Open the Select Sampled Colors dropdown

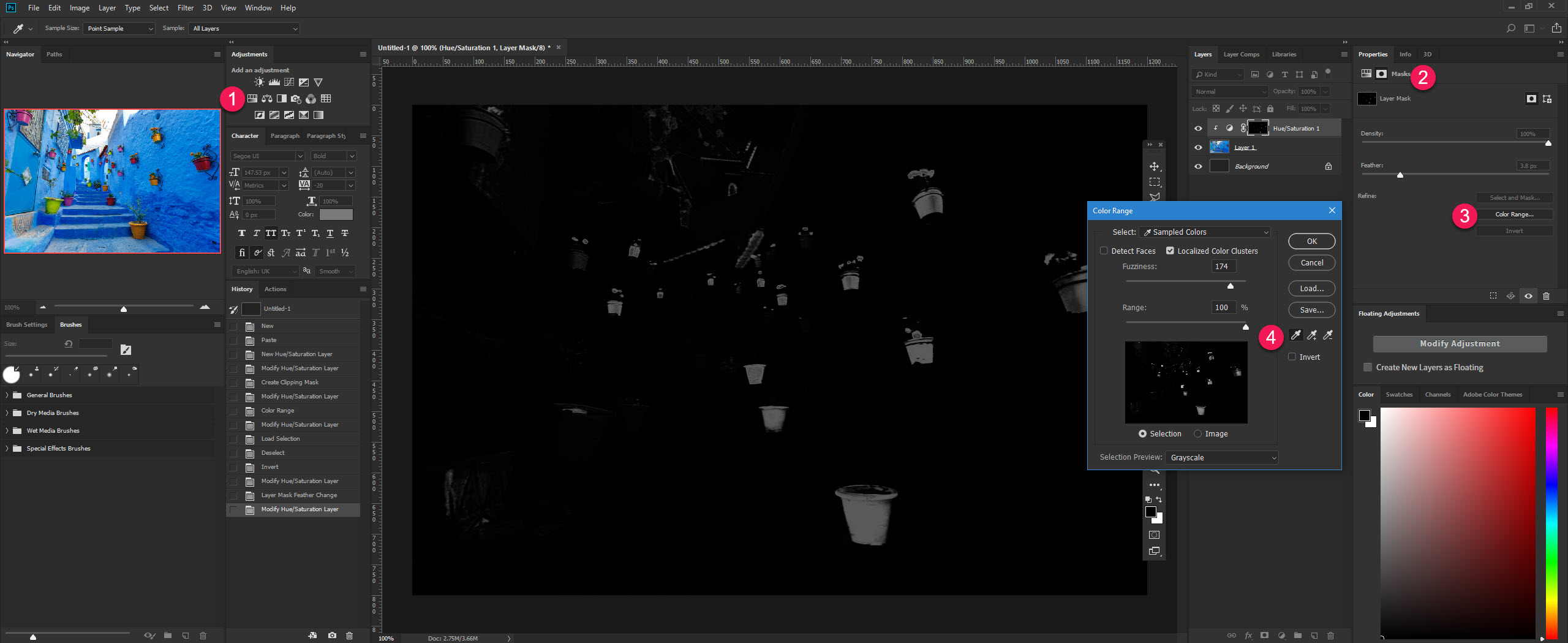pos(1205,232)
